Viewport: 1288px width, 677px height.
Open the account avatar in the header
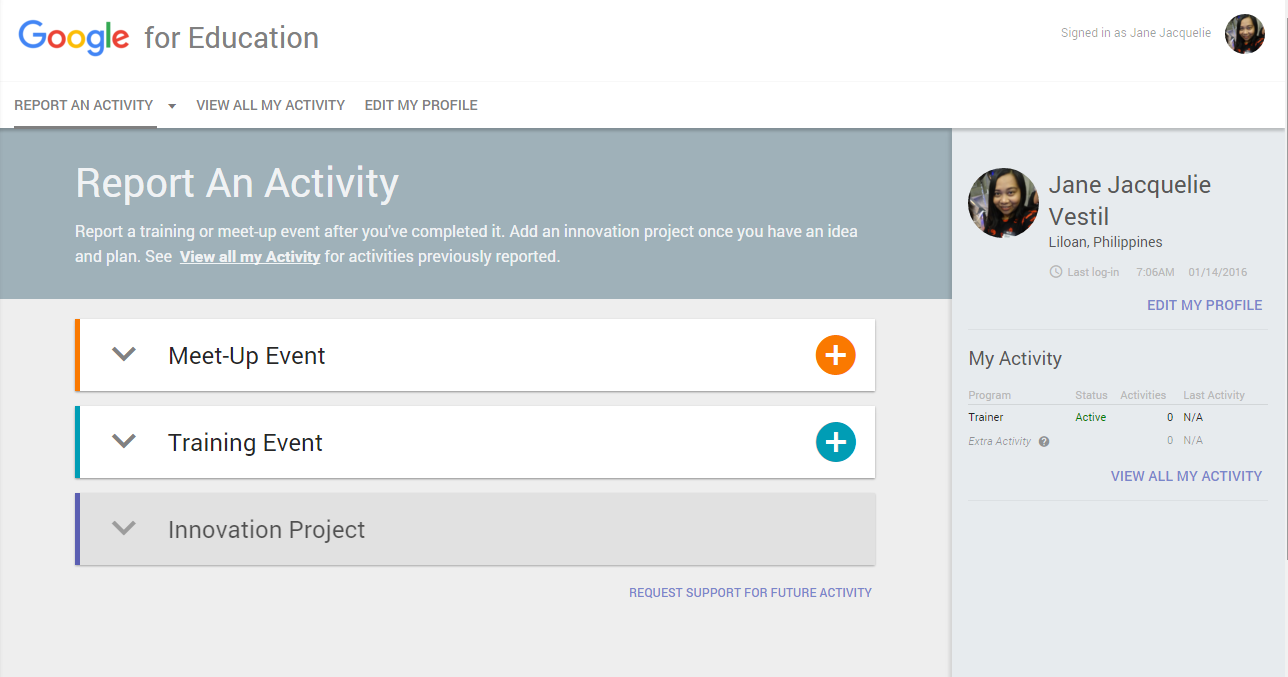pos(1244,34)
